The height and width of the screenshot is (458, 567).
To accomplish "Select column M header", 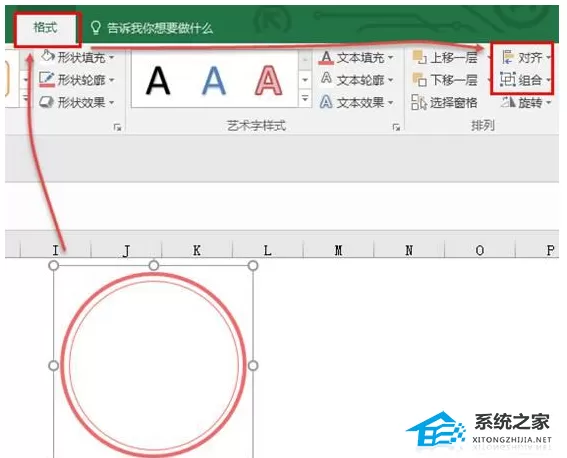I will click(x=338, y=250).
